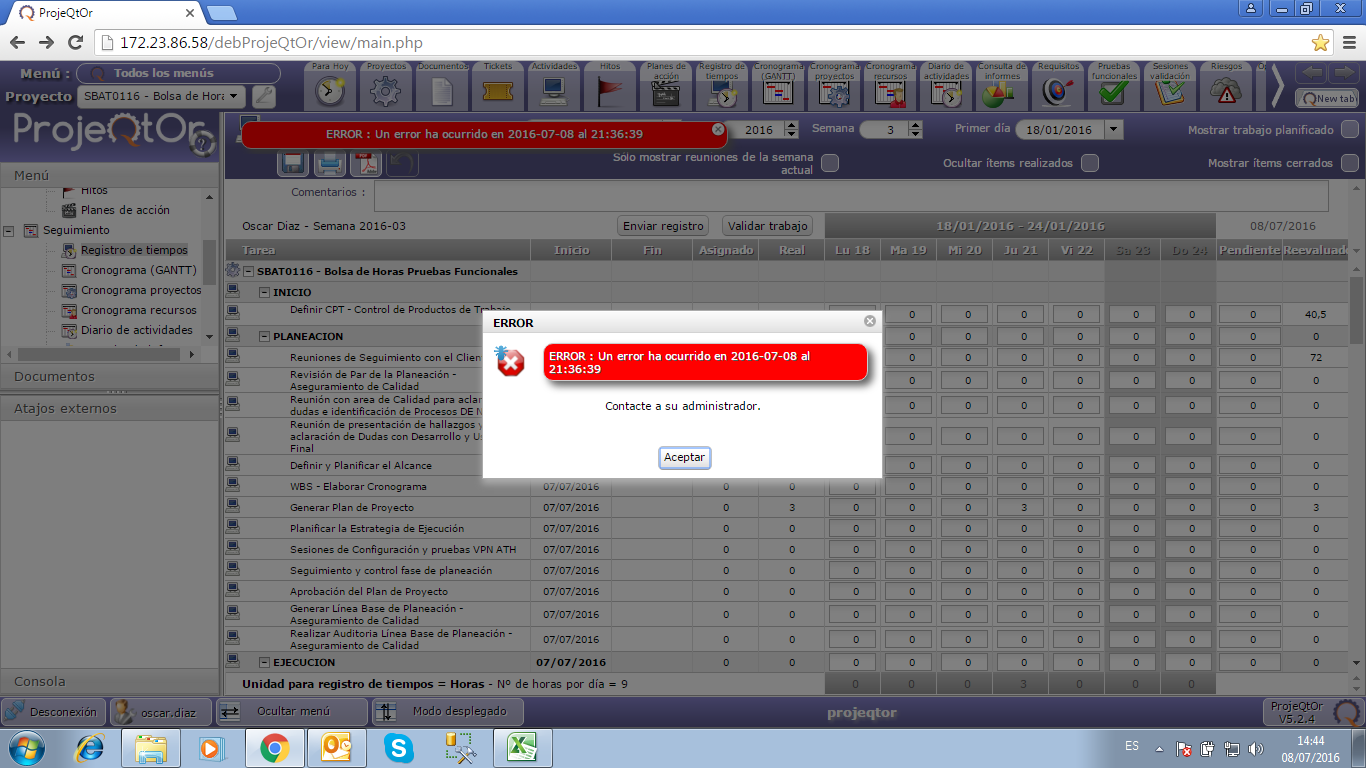Open the Primer día date dropdown arrow
This screenshot has width=1366, height=768.
1114,130
